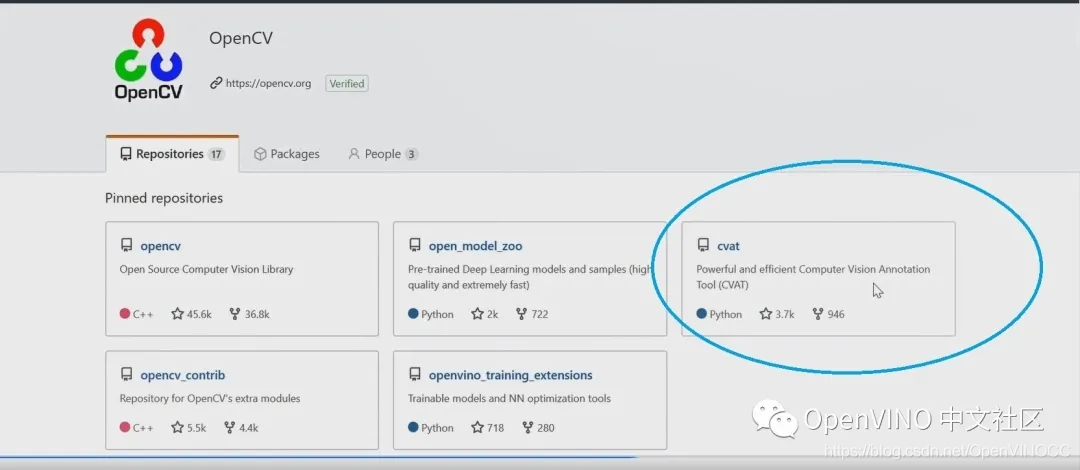Click the 'Pinned repositories' heading
The height and width of the screenshot is (470, 1080).
pyautogui.click(x=164, y=198)
